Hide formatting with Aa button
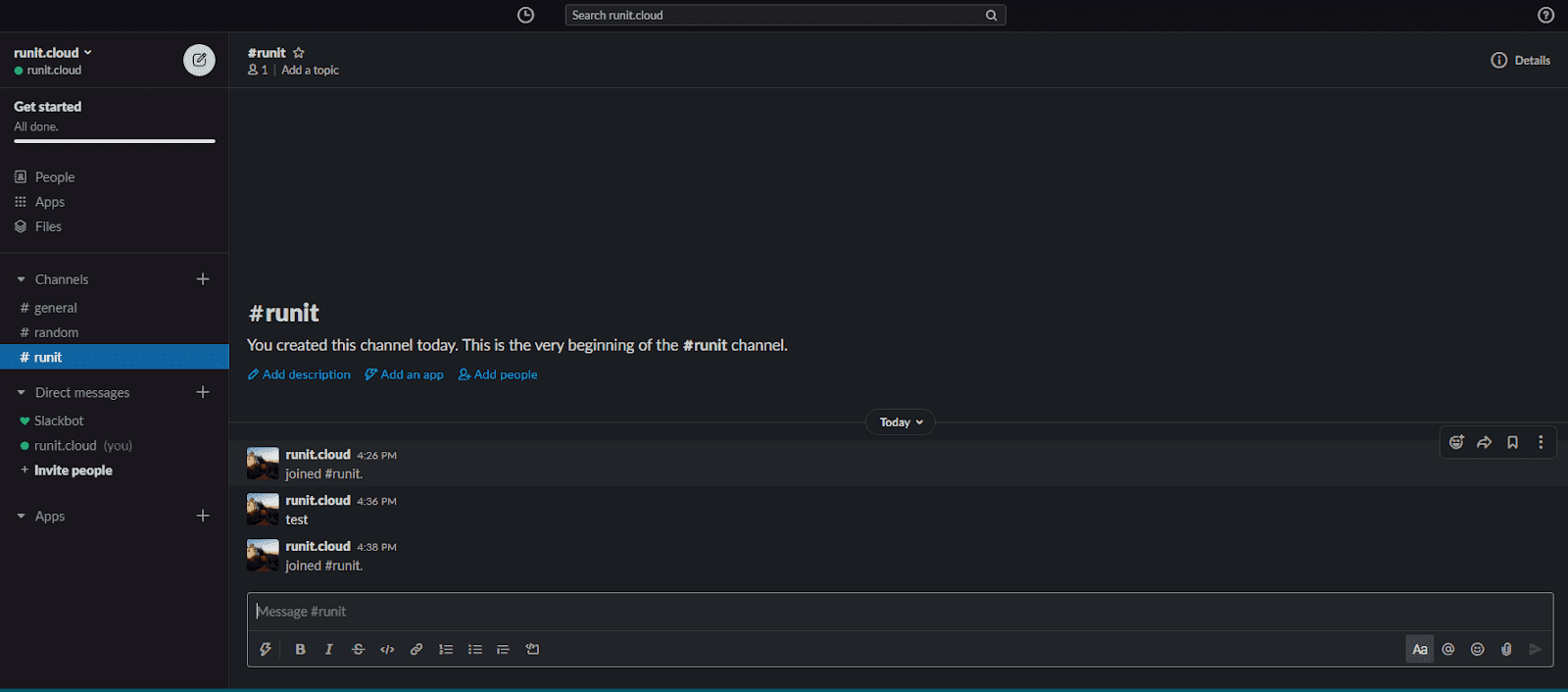Screen dimensions: 1568x692 (1420, 649)
